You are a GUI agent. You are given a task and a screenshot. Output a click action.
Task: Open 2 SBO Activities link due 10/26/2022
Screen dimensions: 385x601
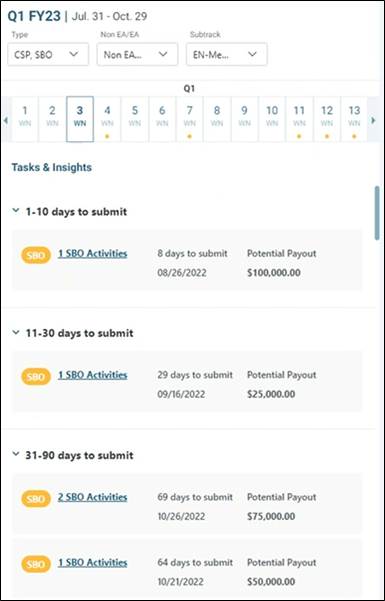[92, 497]
